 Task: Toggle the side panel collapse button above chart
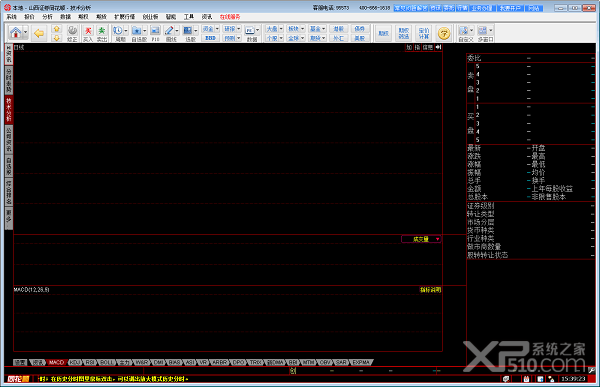(x=439, y=47)
